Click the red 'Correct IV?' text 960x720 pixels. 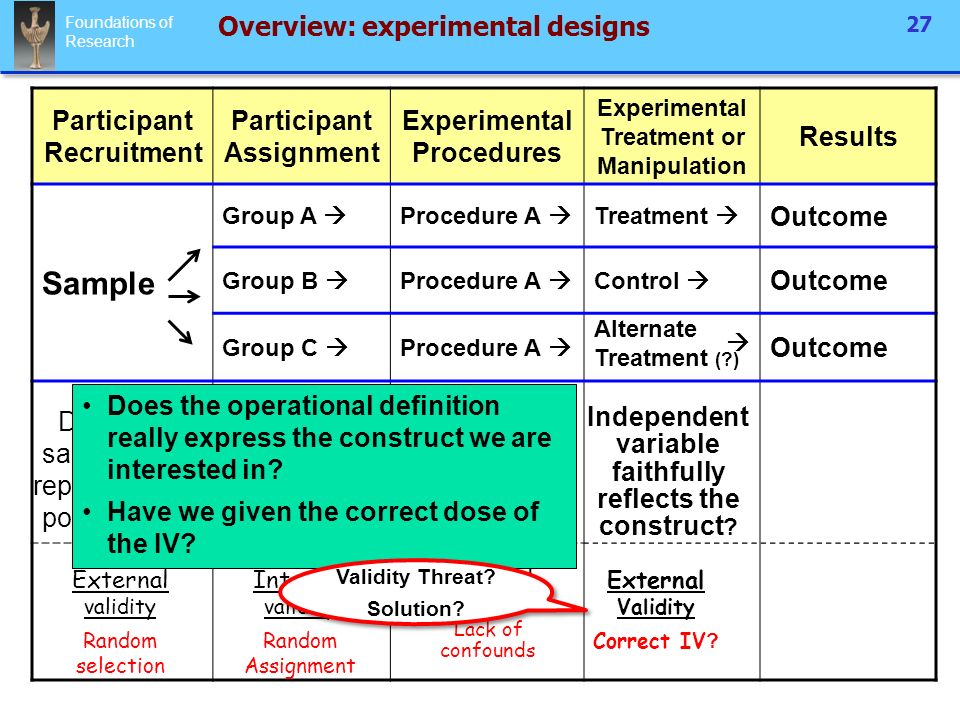pyautogui.click(x=655, y=641)
